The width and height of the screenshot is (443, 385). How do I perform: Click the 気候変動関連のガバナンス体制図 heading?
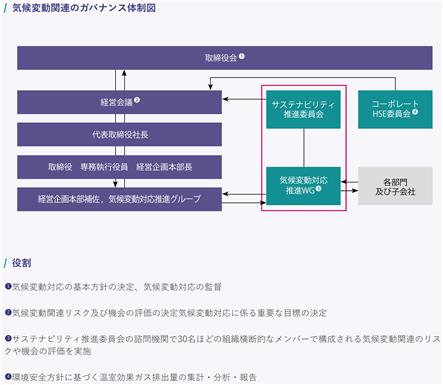point(84,8)
